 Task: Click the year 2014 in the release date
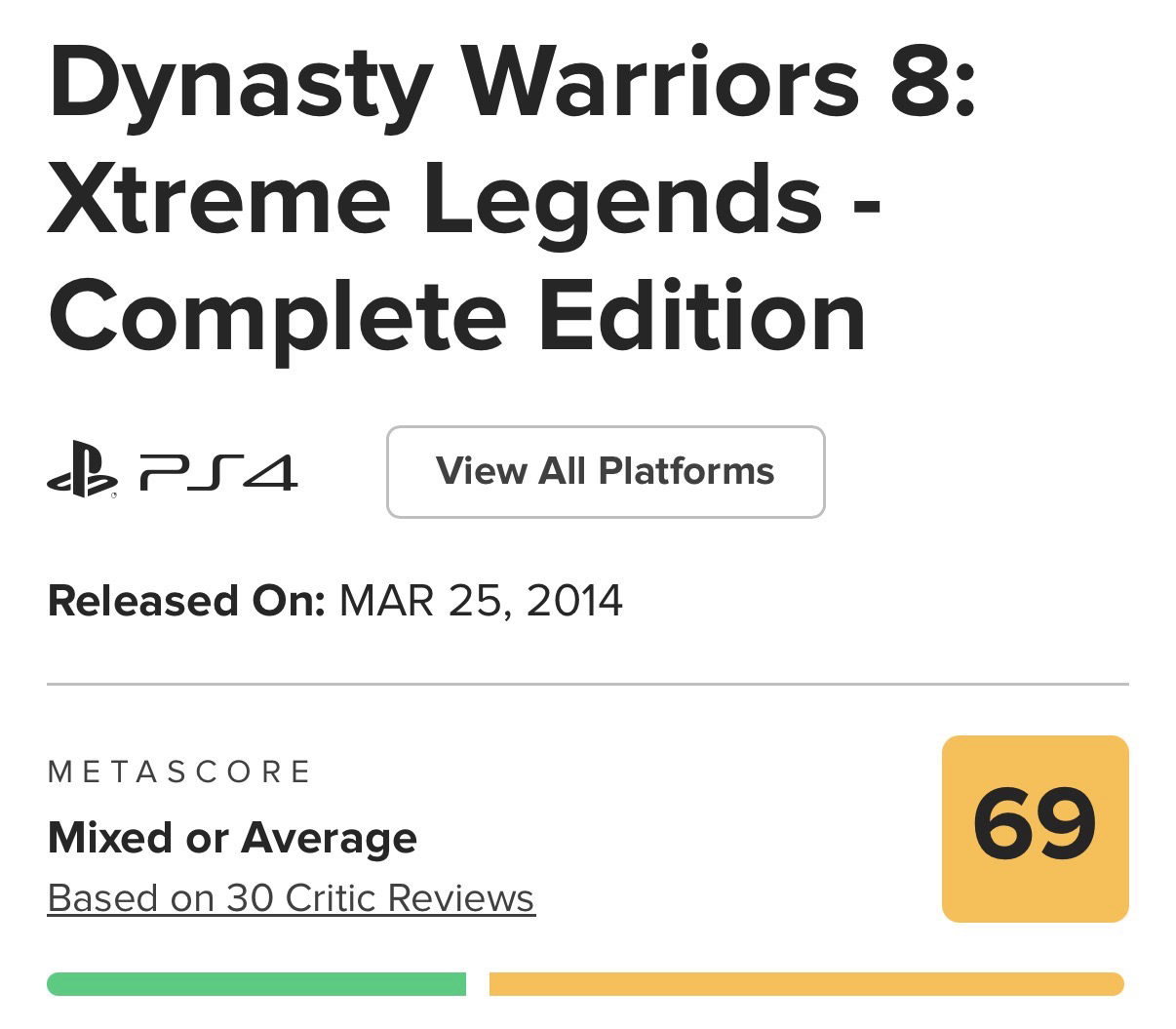(x=574, y=600)
